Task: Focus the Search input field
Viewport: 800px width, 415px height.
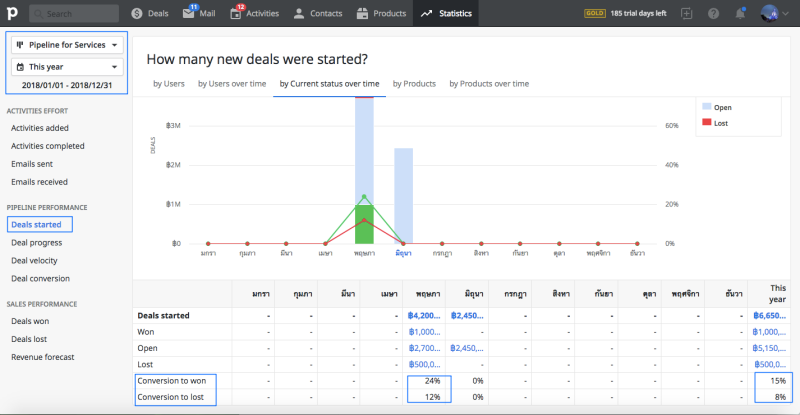Action: point(74,13)
